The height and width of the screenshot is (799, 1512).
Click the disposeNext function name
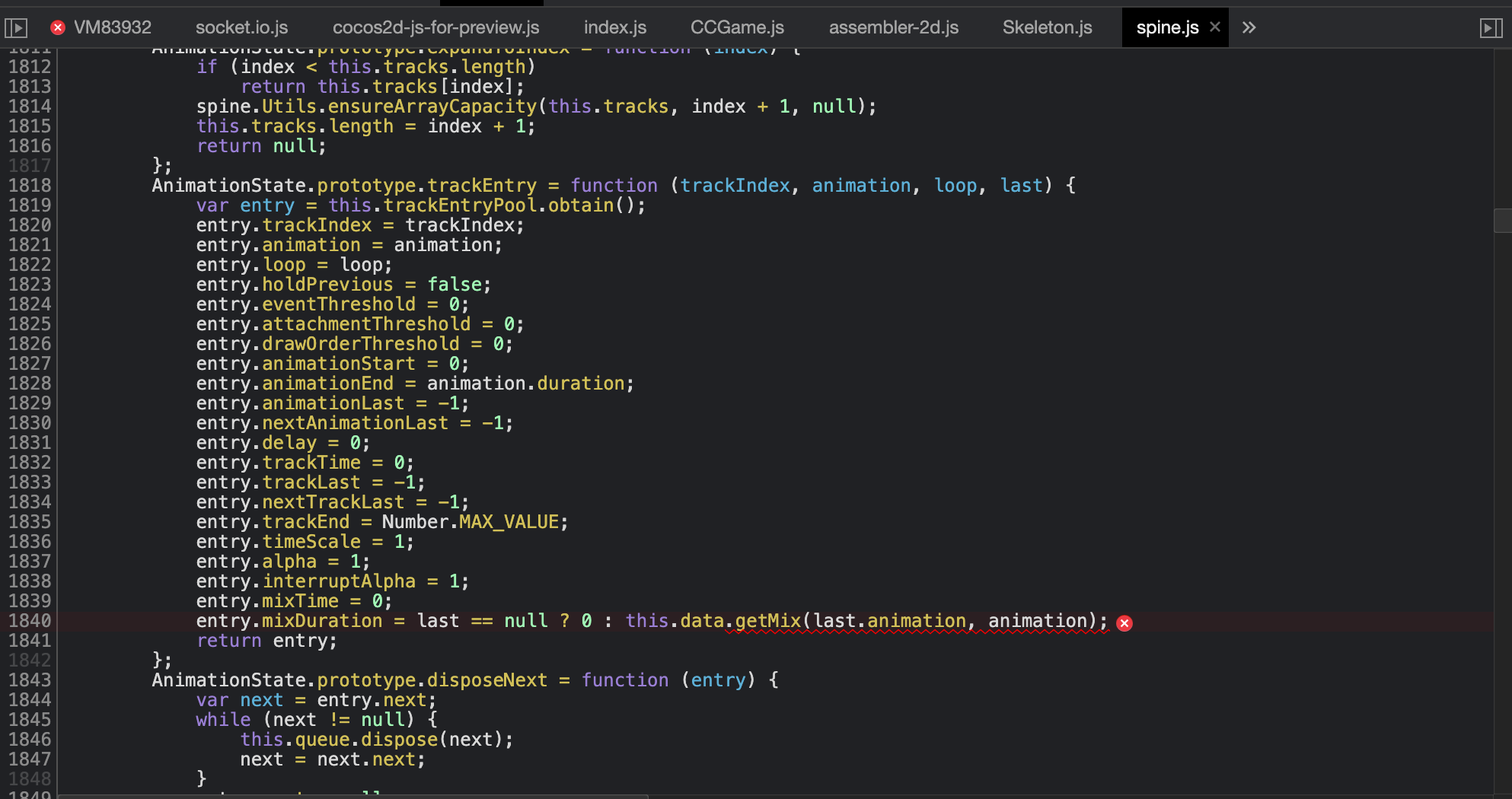click(486, 680)
